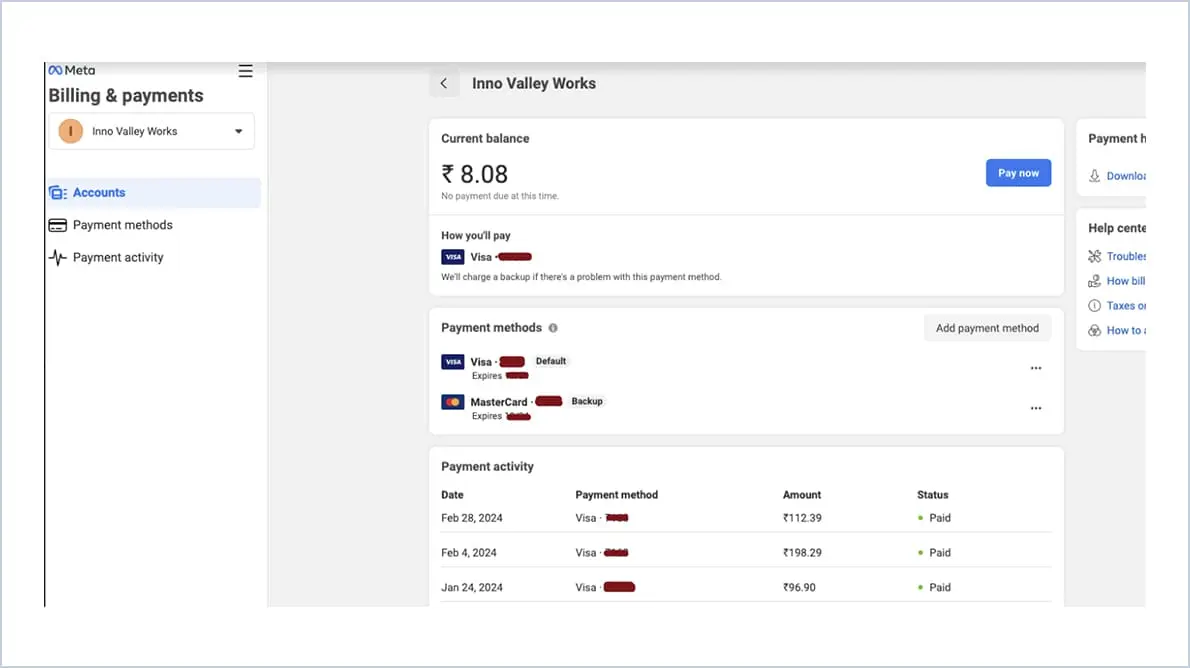The width and height of the screenshot is (1190, 668).
Task: Click the Date column header
Action: (452, 495)
